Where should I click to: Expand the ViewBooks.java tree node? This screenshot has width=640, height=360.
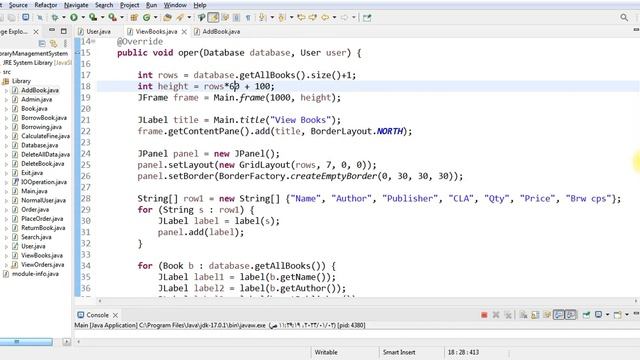click(x=6, y=256)
